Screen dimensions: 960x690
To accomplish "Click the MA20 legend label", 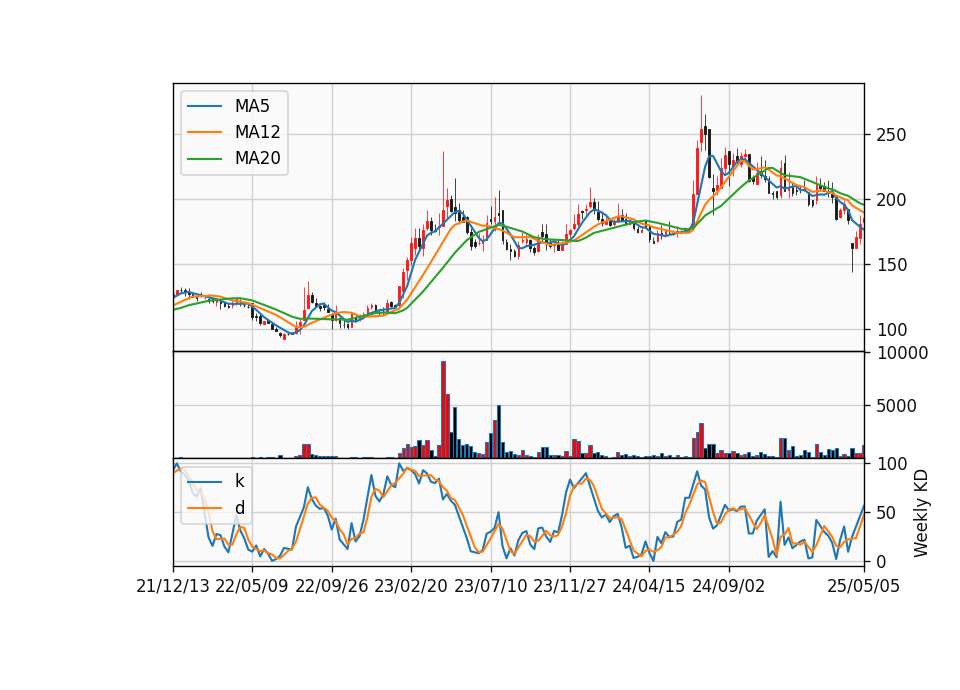I will [x=257, y=159].
